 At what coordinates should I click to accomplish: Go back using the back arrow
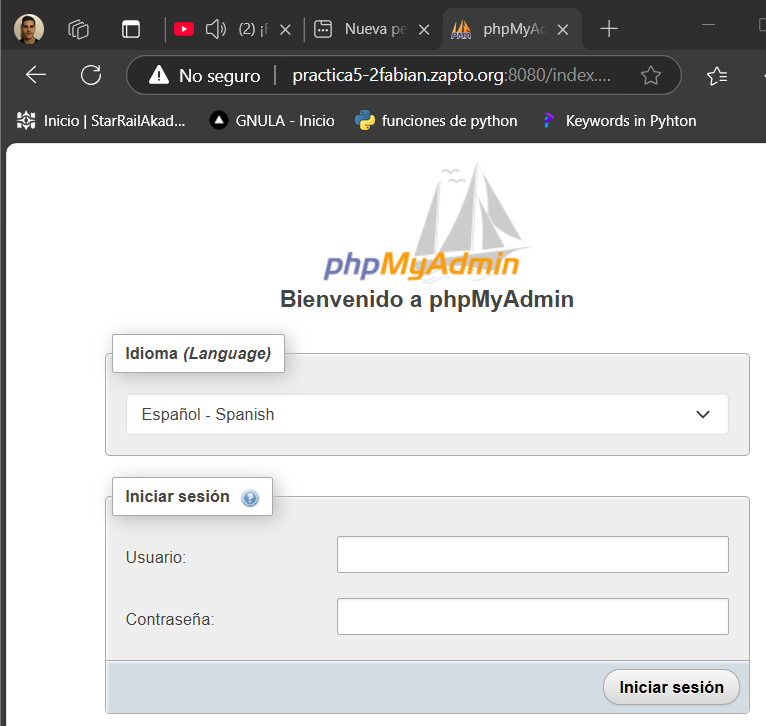pos(36,75)
